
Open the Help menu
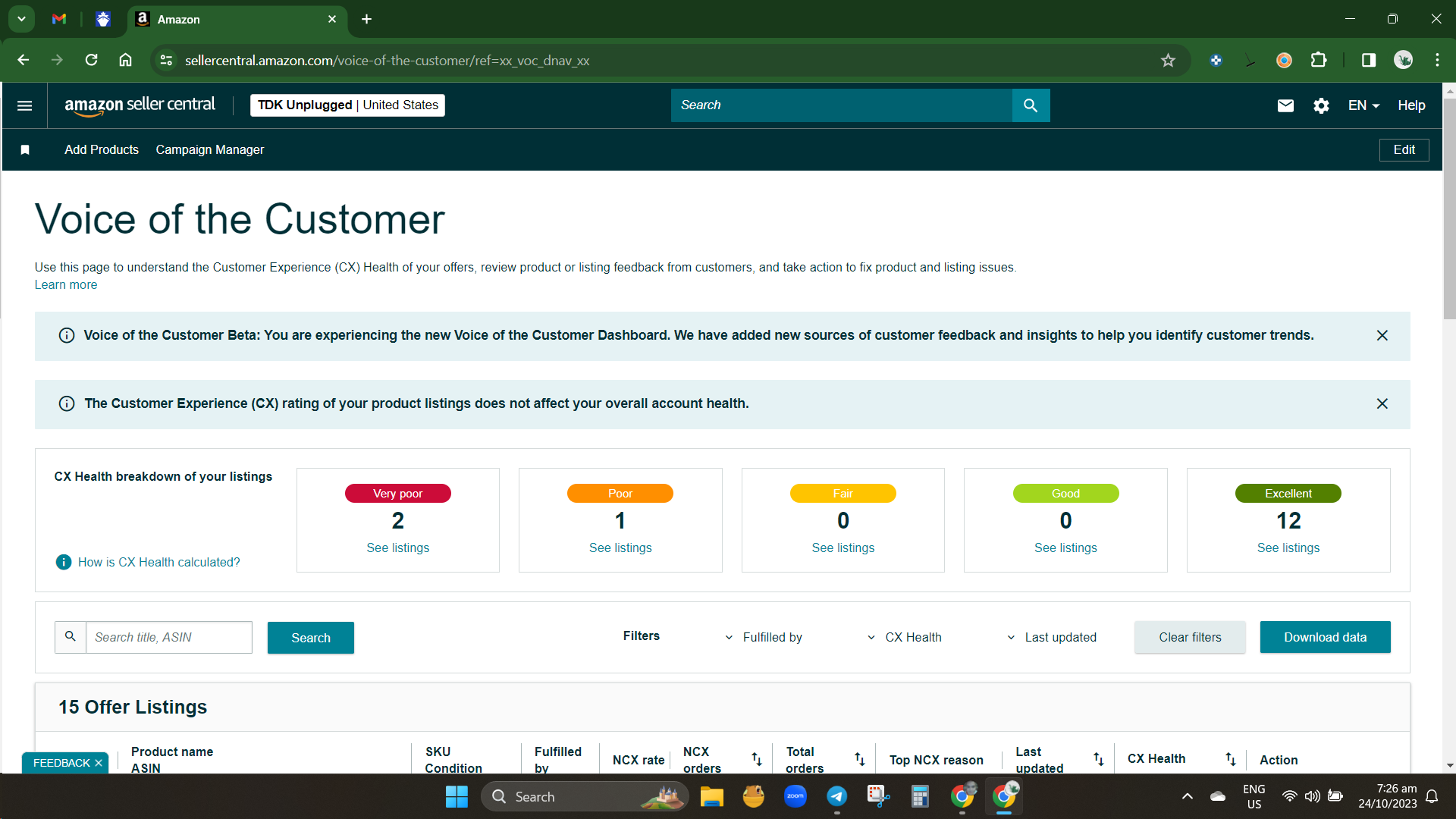(x=1411, y=105)
